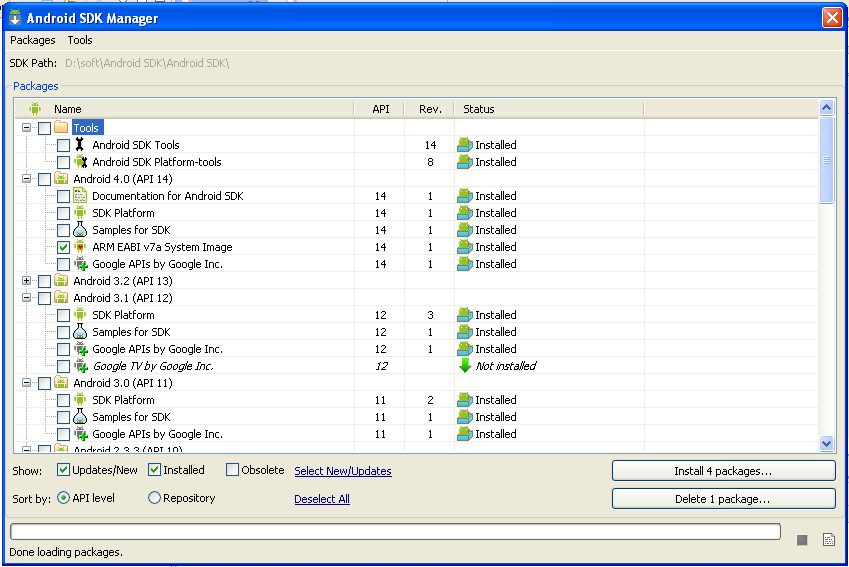Click the API 14 SDK Platform android icon

click(80, 212)
